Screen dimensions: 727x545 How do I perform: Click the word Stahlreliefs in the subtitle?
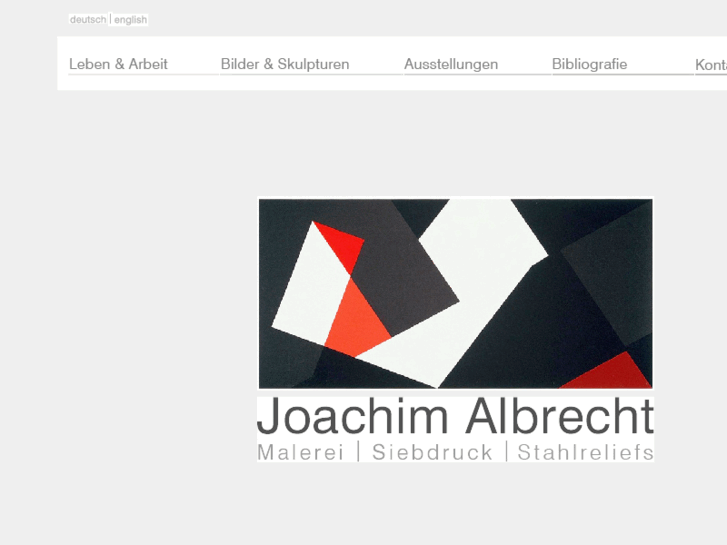pyautogui.click(x=586, y=453)
